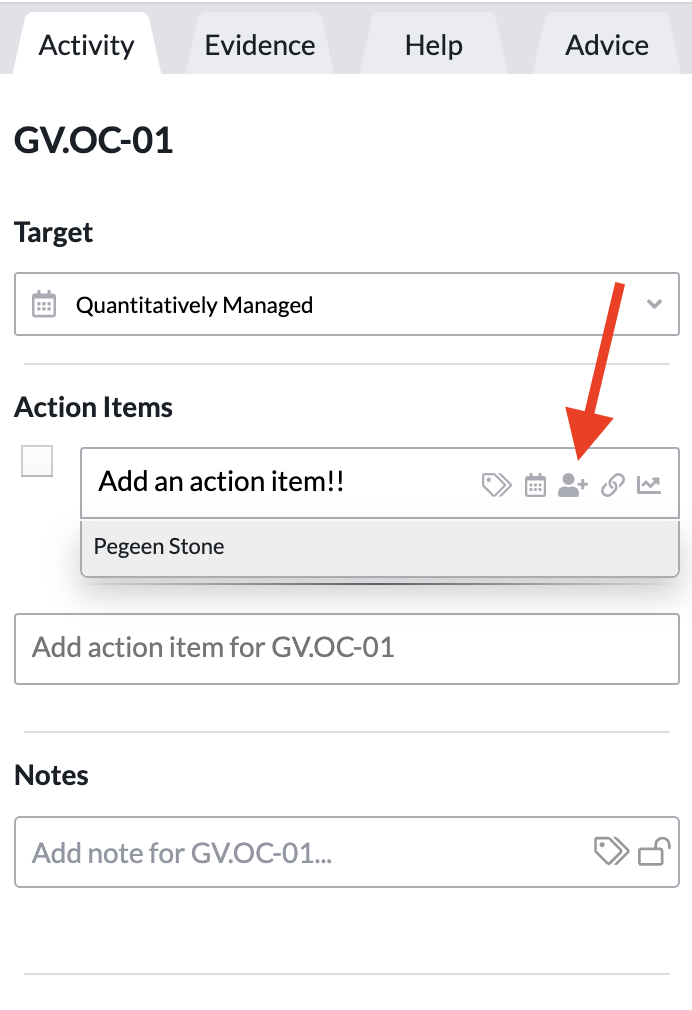Select the Activity tab

tap(86, 45)
